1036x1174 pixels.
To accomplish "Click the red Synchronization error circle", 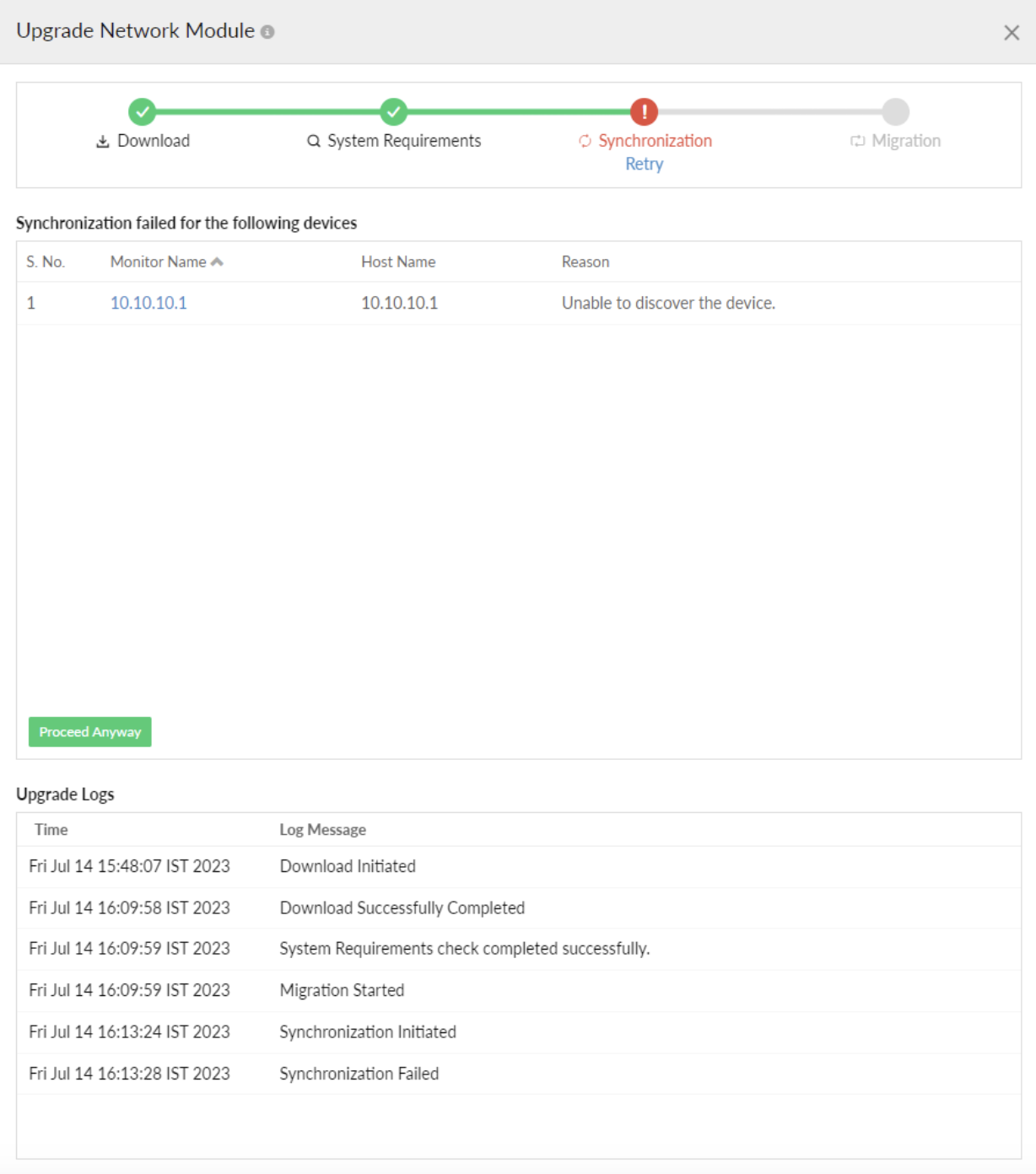I will click(644, 111).
